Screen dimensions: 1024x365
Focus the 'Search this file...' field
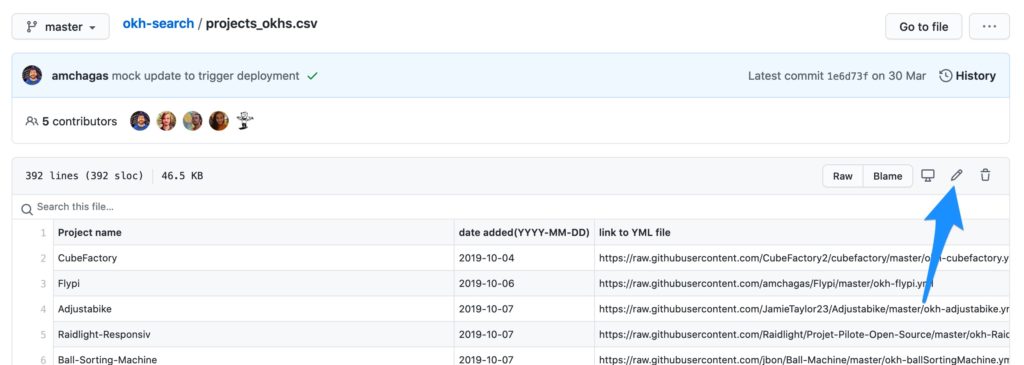[511, 207]
